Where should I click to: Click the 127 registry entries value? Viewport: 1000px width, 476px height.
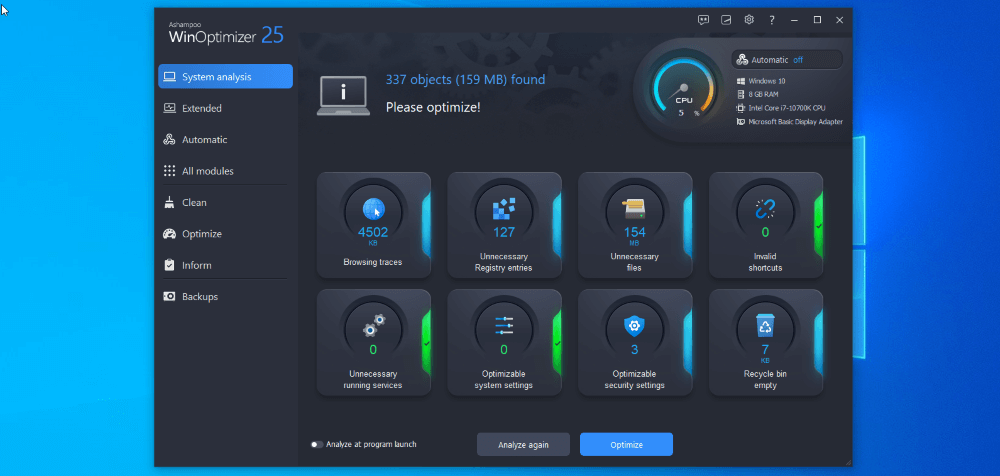click(504, 232)
